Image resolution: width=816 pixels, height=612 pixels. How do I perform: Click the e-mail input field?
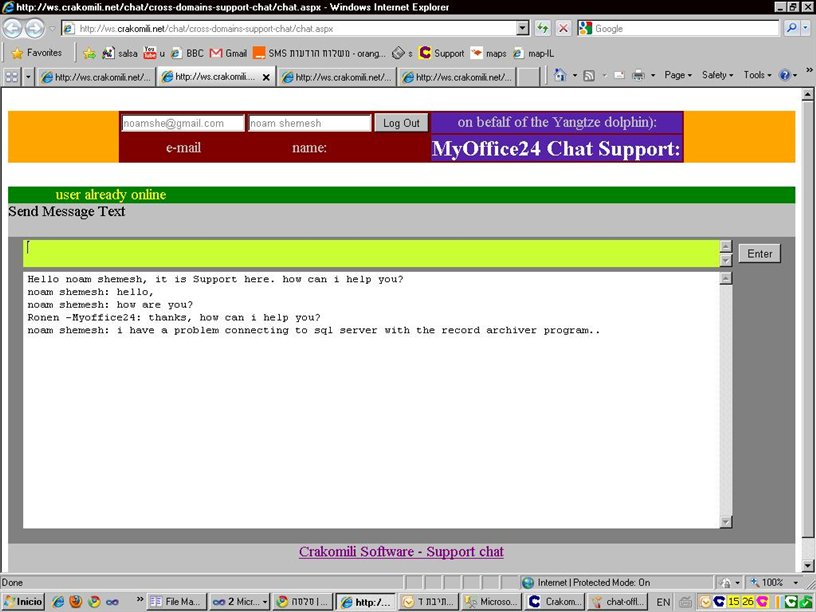(x=183, y=123)
